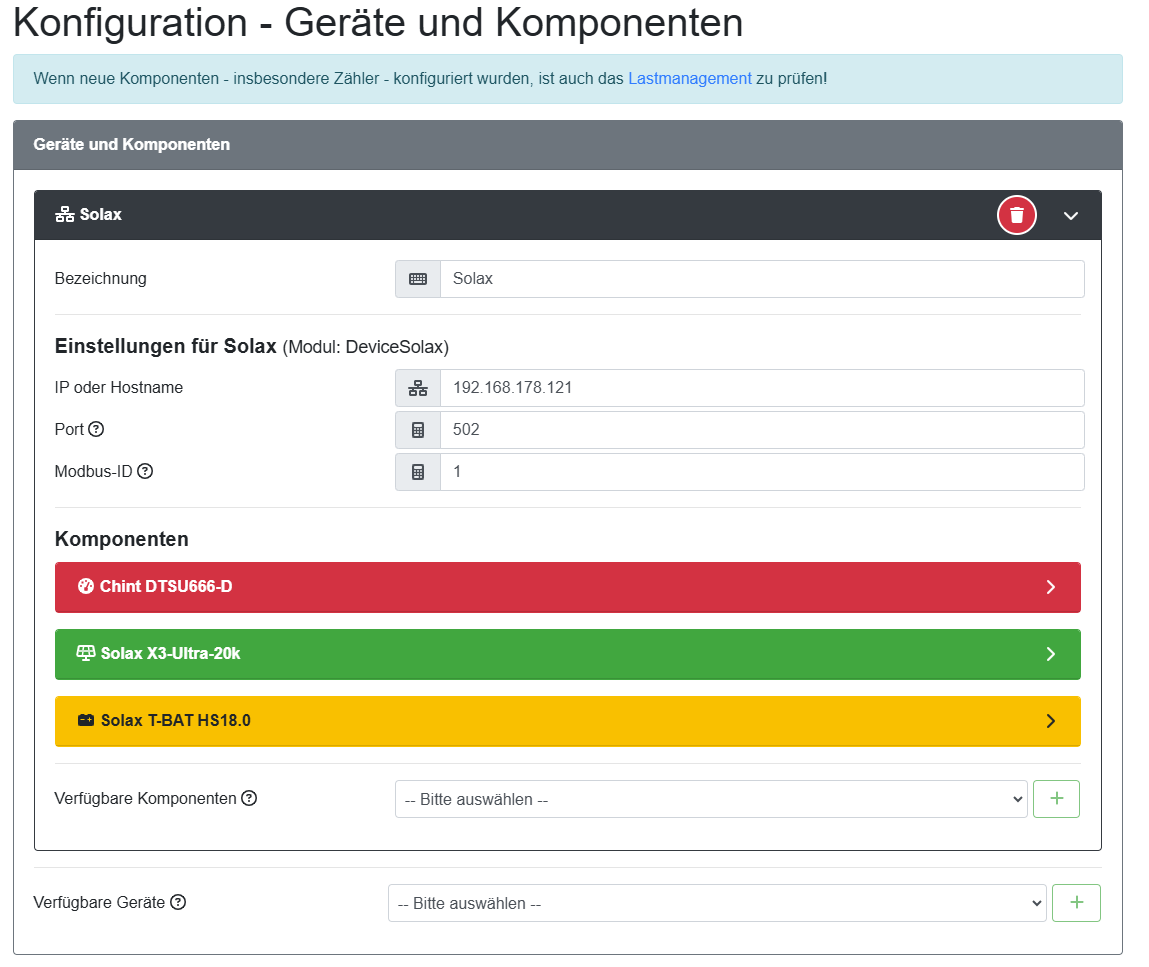Viewport: 1149px width, 967px height.
Task: Click keyboard icon beside Bezeichnung field
Action: (x=418, y=279)
